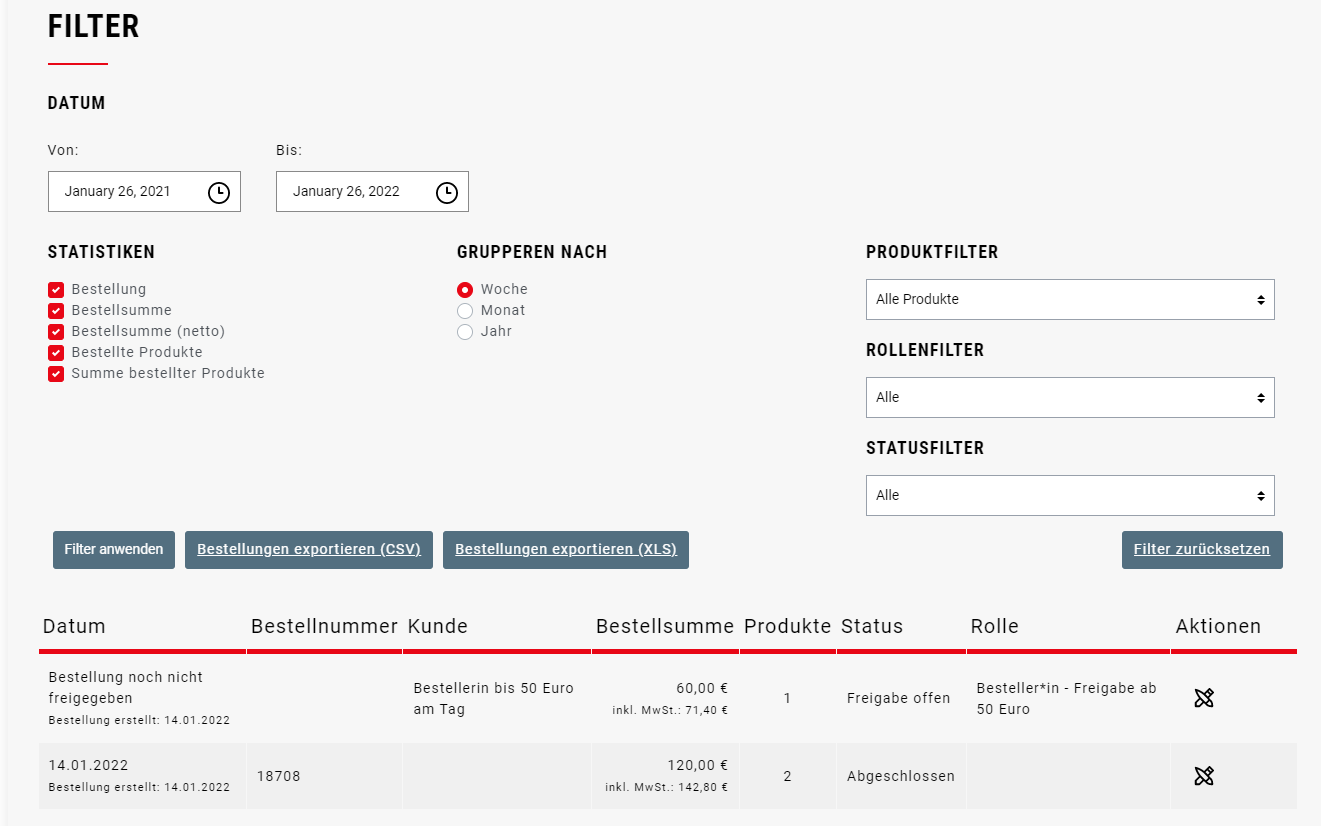Screen dimensions: 1321x826
Task: Select Monat grouping radio button
Action: 465,311
